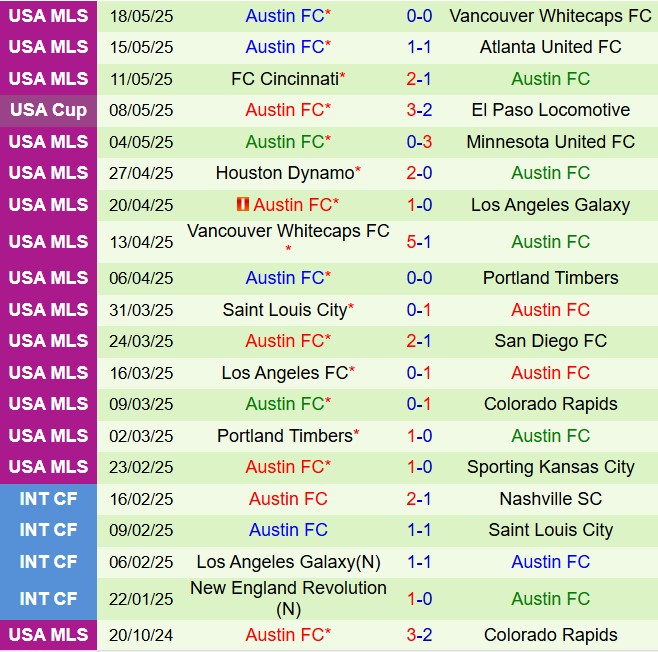The height and width of the screenshot is (652, 658).
Task: Click the INT CF label for Nashville match
Action: click(48, 499)
